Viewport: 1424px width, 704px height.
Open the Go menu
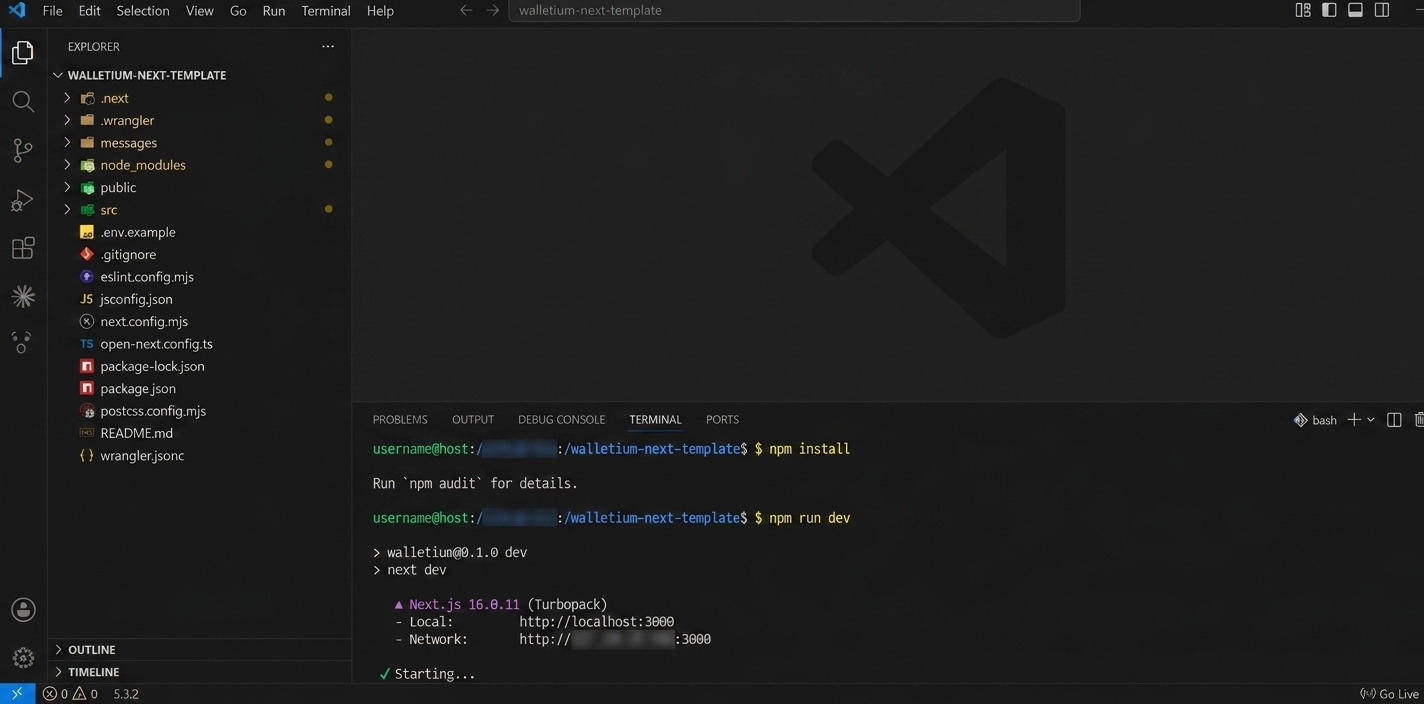tap(238, 11)
